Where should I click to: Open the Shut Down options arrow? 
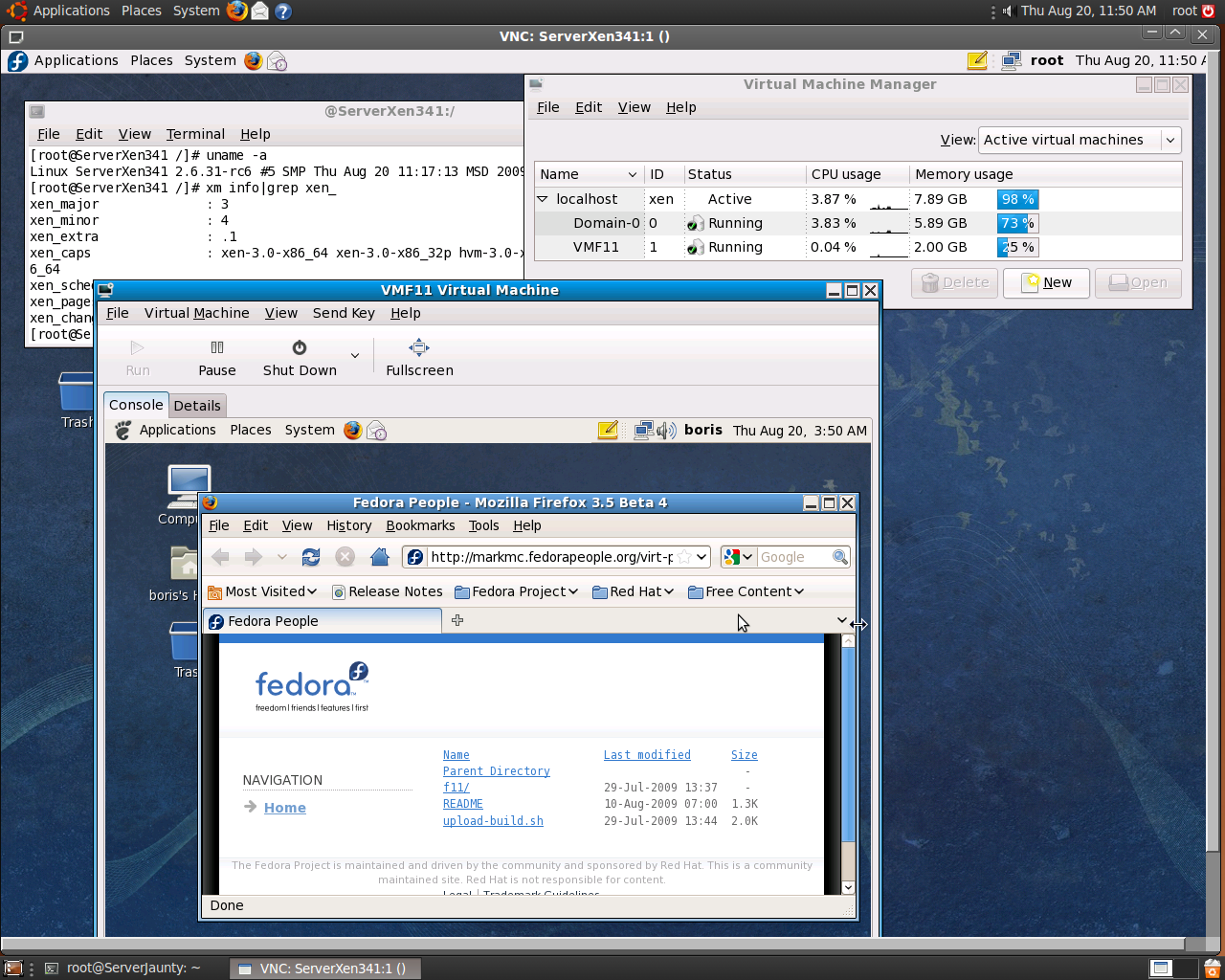point(355,356)
